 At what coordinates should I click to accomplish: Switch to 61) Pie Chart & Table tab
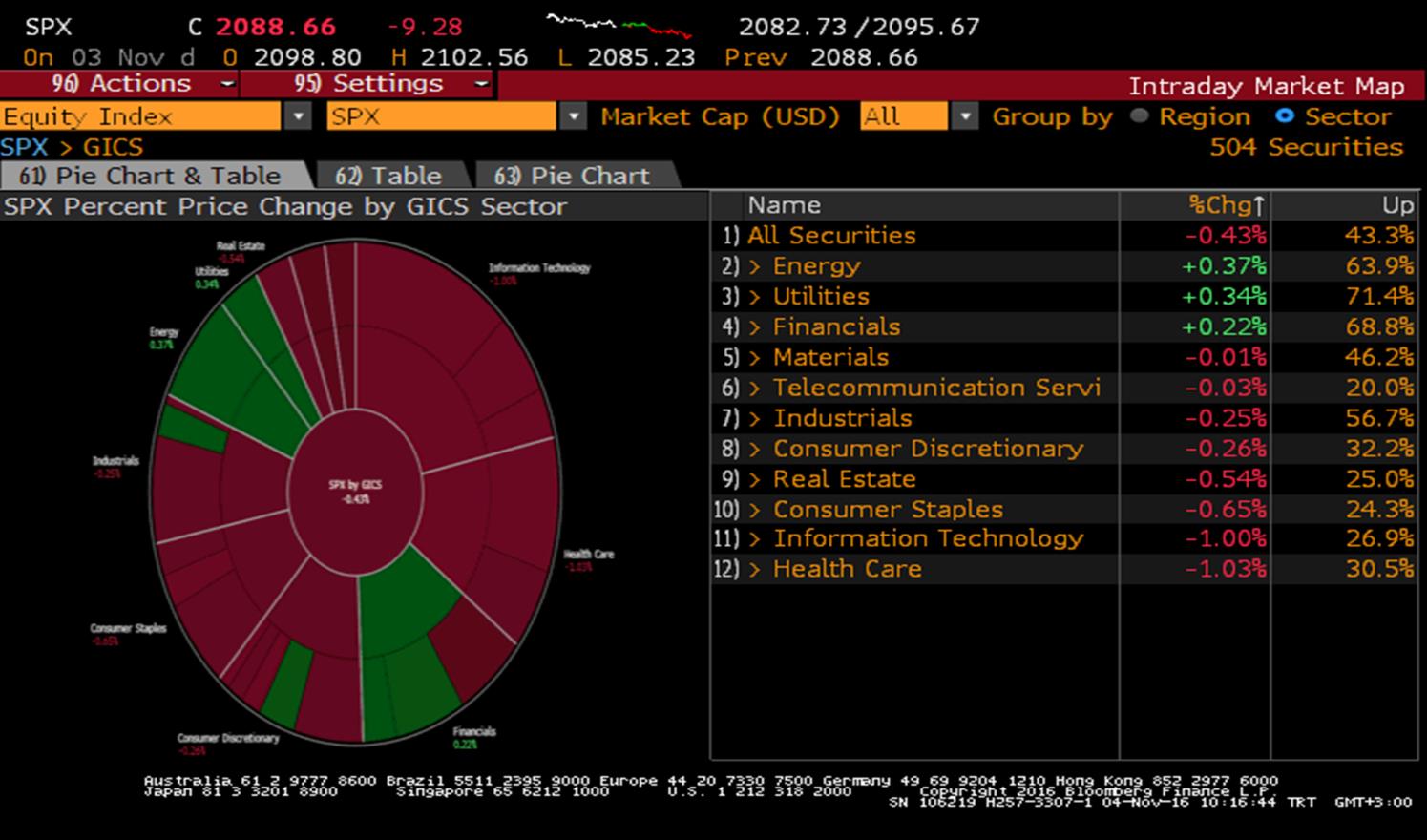coord(153,176)
